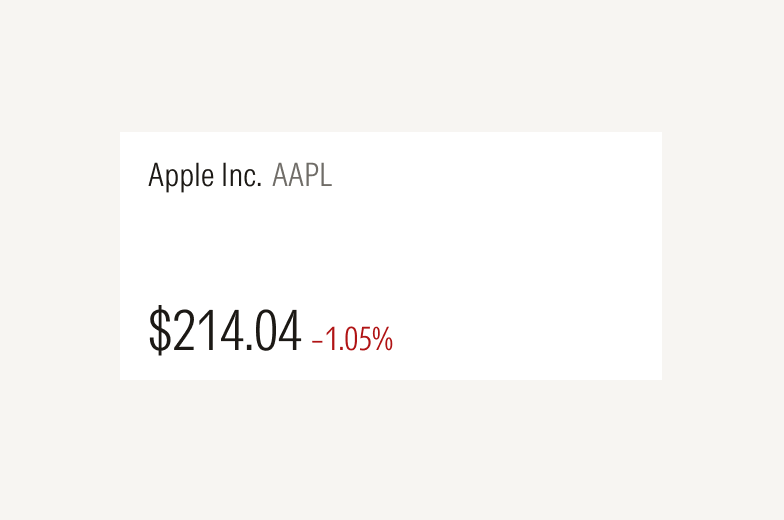Click the $214.04 stock price
This screenshot has height=520, width=784.
pyautogui.click(x=225, y=332)
